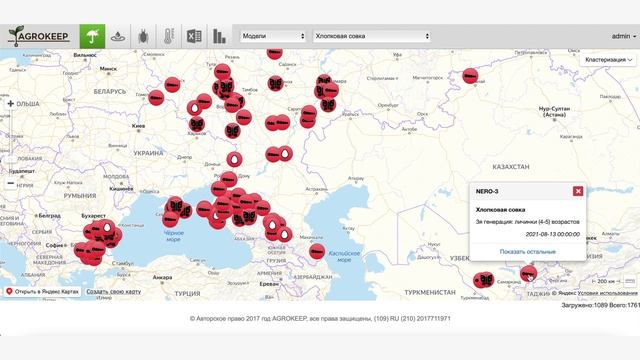Zoom out the map with minus button
The width and height of the screenshot is (640, 360).
(x=11, y=183)
